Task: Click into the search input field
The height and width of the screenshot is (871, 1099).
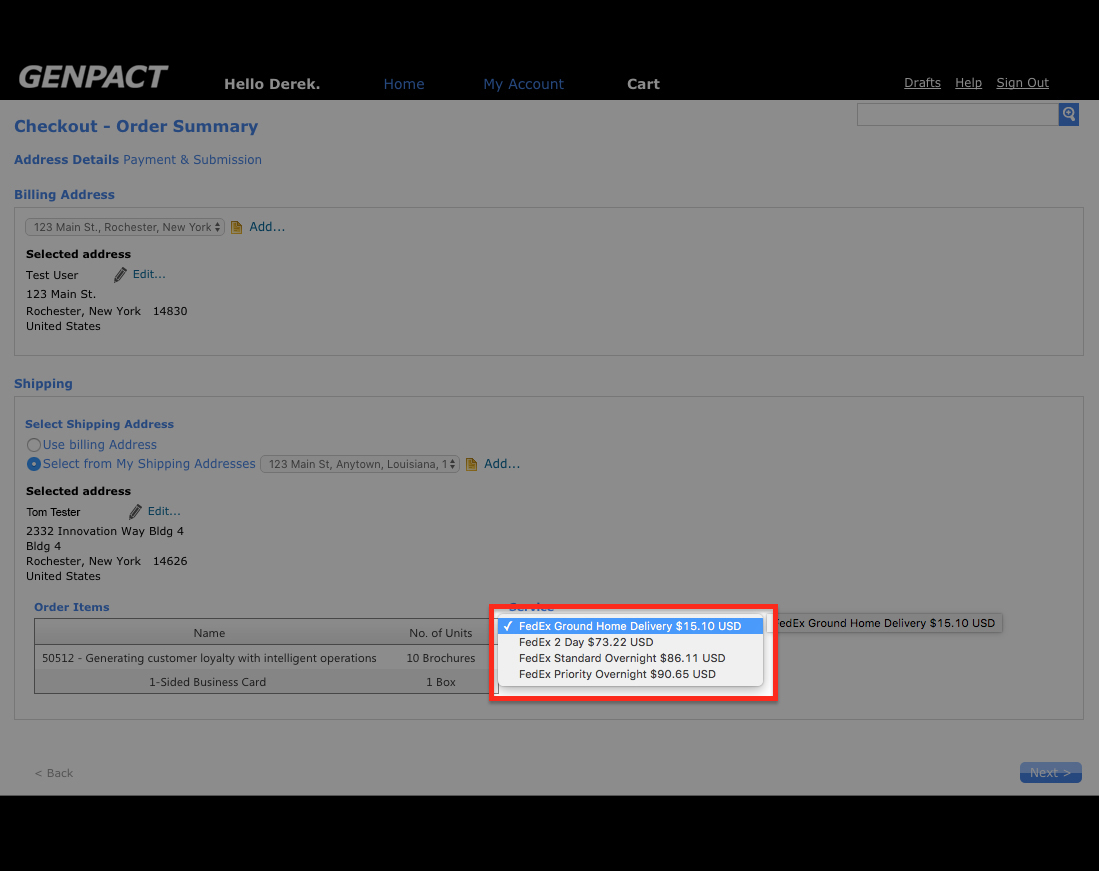Action: click(957, 114)
